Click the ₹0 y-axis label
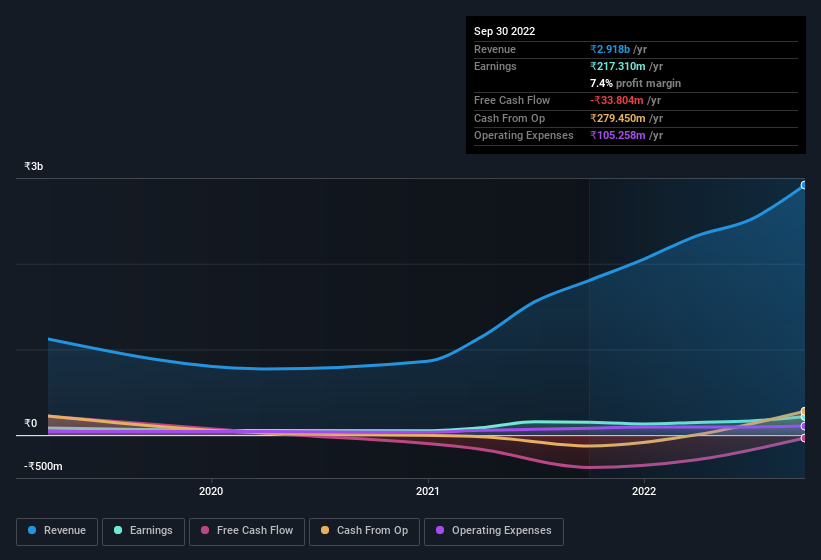This screenshot has width=821, height=560. coord(30,423)
